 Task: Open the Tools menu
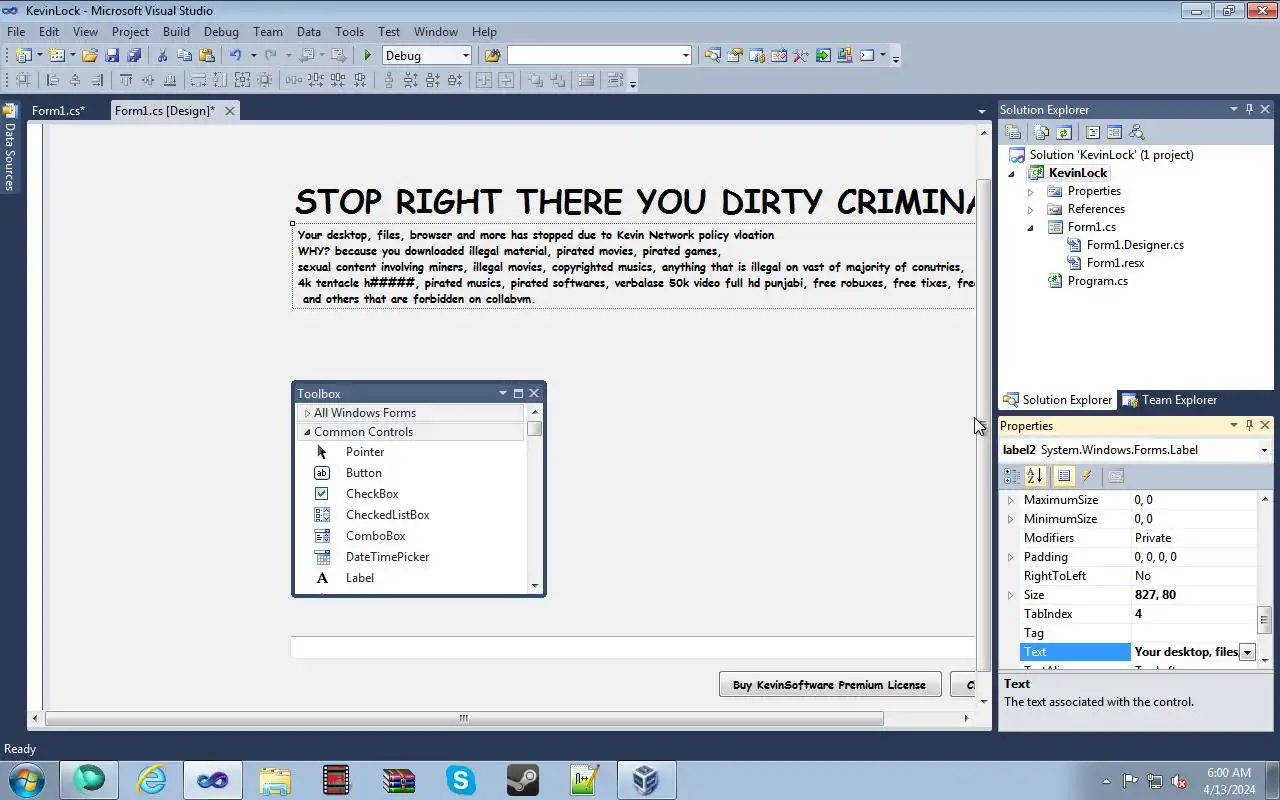pos(349,32)
